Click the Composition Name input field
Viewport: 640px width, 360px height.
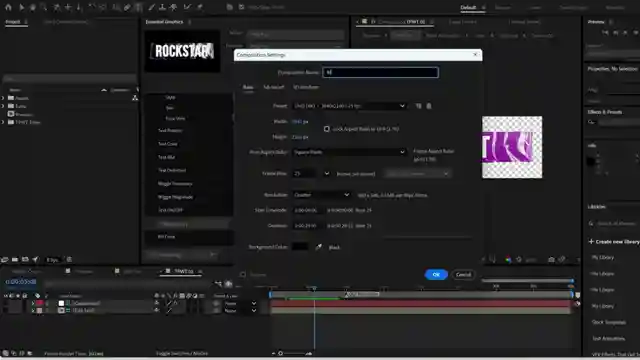tap(380, 72)
